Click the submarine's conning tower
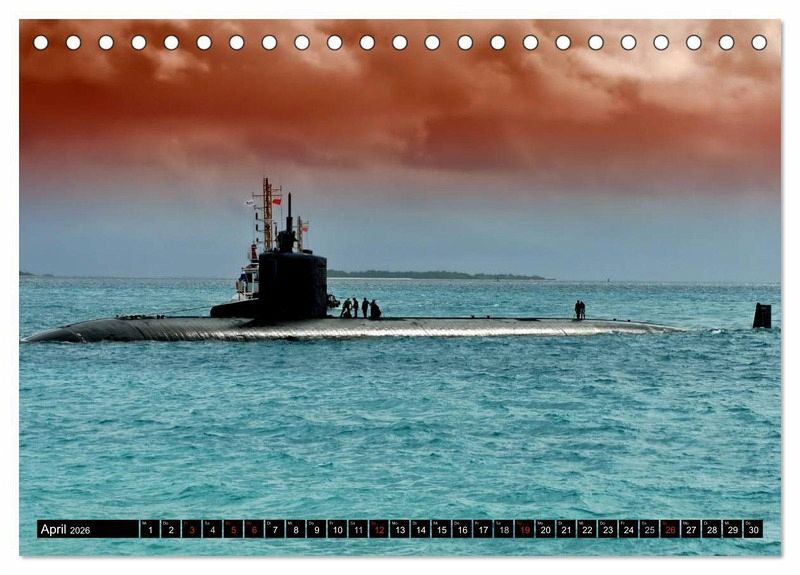800x575 pixels. click(292, 283)
